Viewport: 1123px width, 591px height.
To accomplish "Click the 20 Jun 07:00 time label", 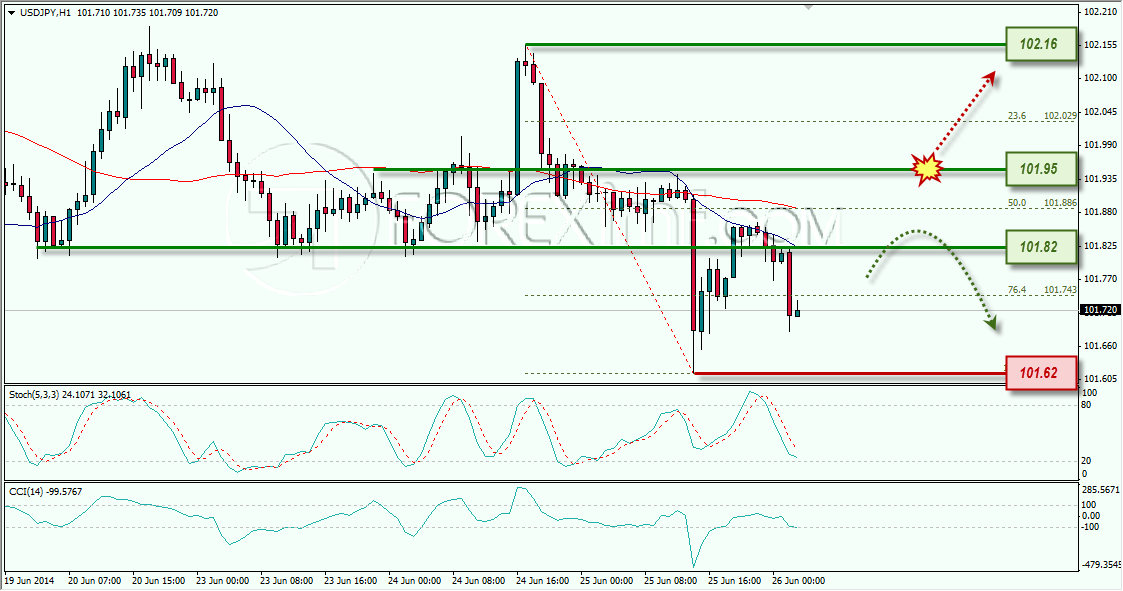I will 95,580.
